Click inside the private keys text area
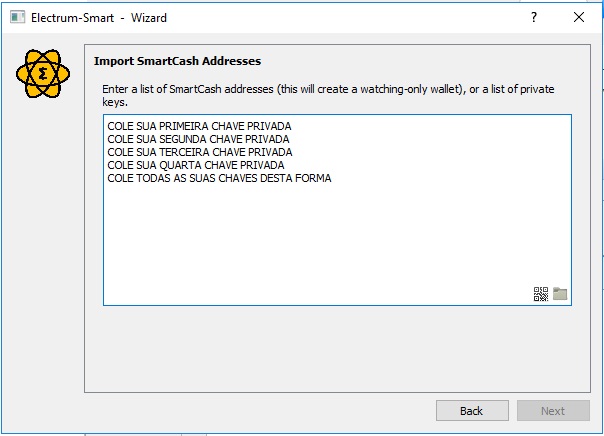604x436 pixels. [337, 210]
